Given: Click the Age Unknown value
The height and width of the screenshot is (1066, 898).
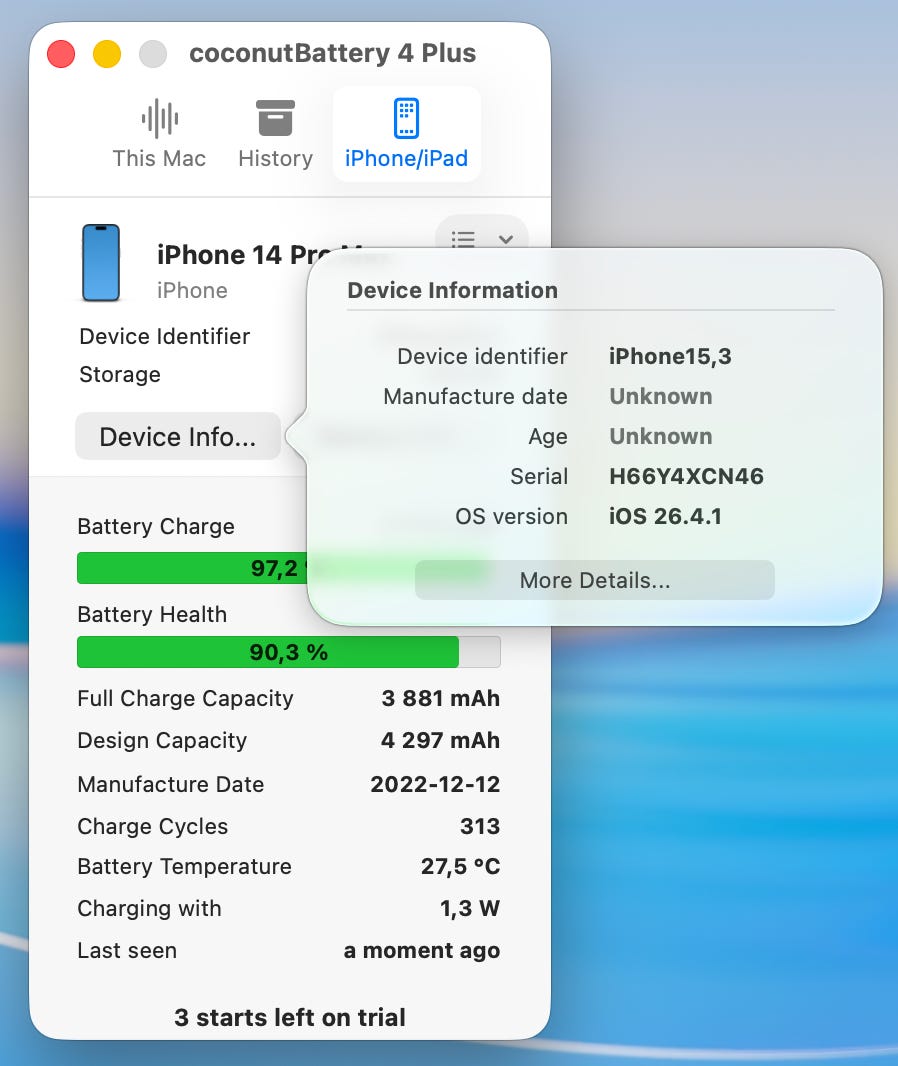Looking at the screenshot, I should tap(661, 436).
